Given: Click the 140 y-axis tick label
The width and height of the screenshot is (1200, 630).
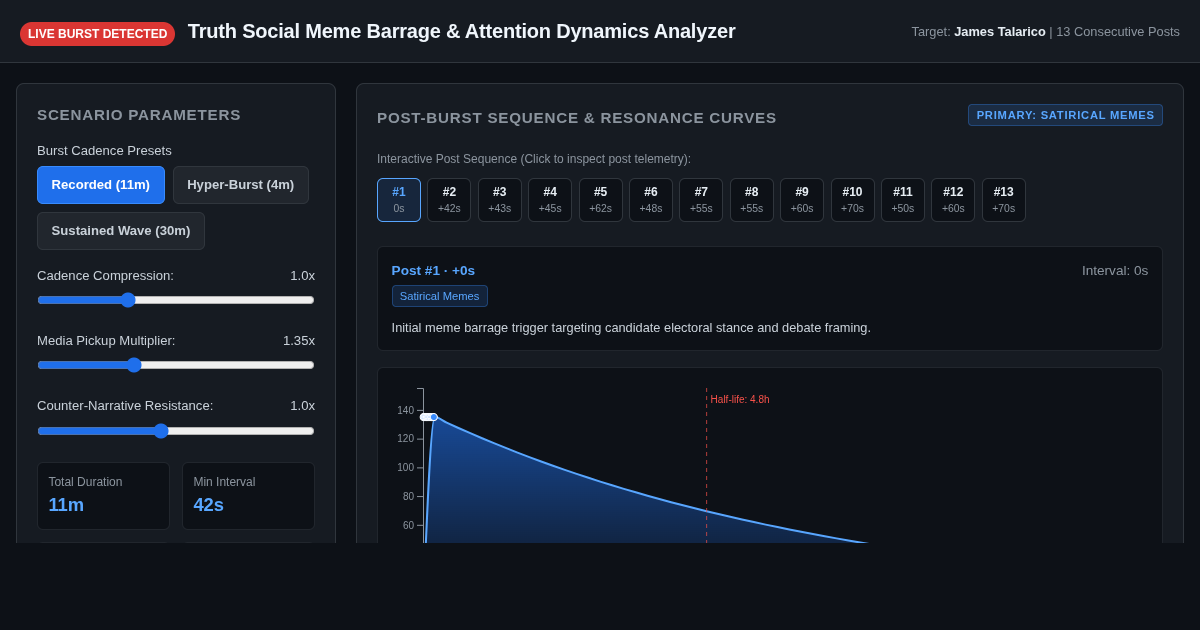Looking at the screenshot, I should 405,411.
